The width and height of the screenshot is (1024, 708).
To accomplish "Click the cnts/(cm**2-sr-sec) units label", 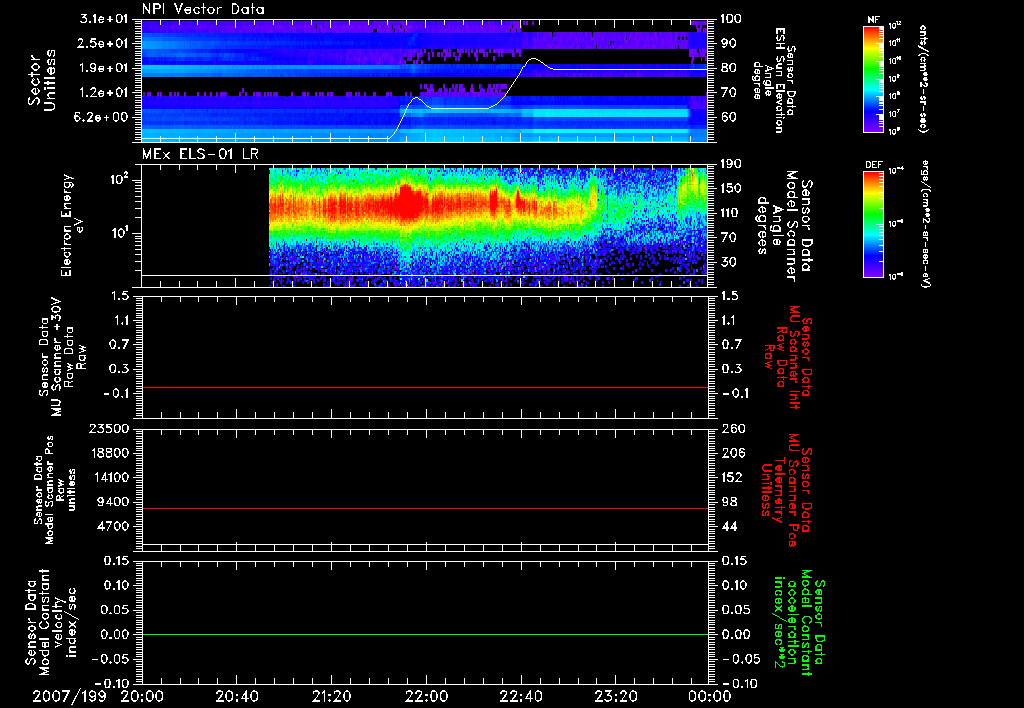I will tap(923, 78).
